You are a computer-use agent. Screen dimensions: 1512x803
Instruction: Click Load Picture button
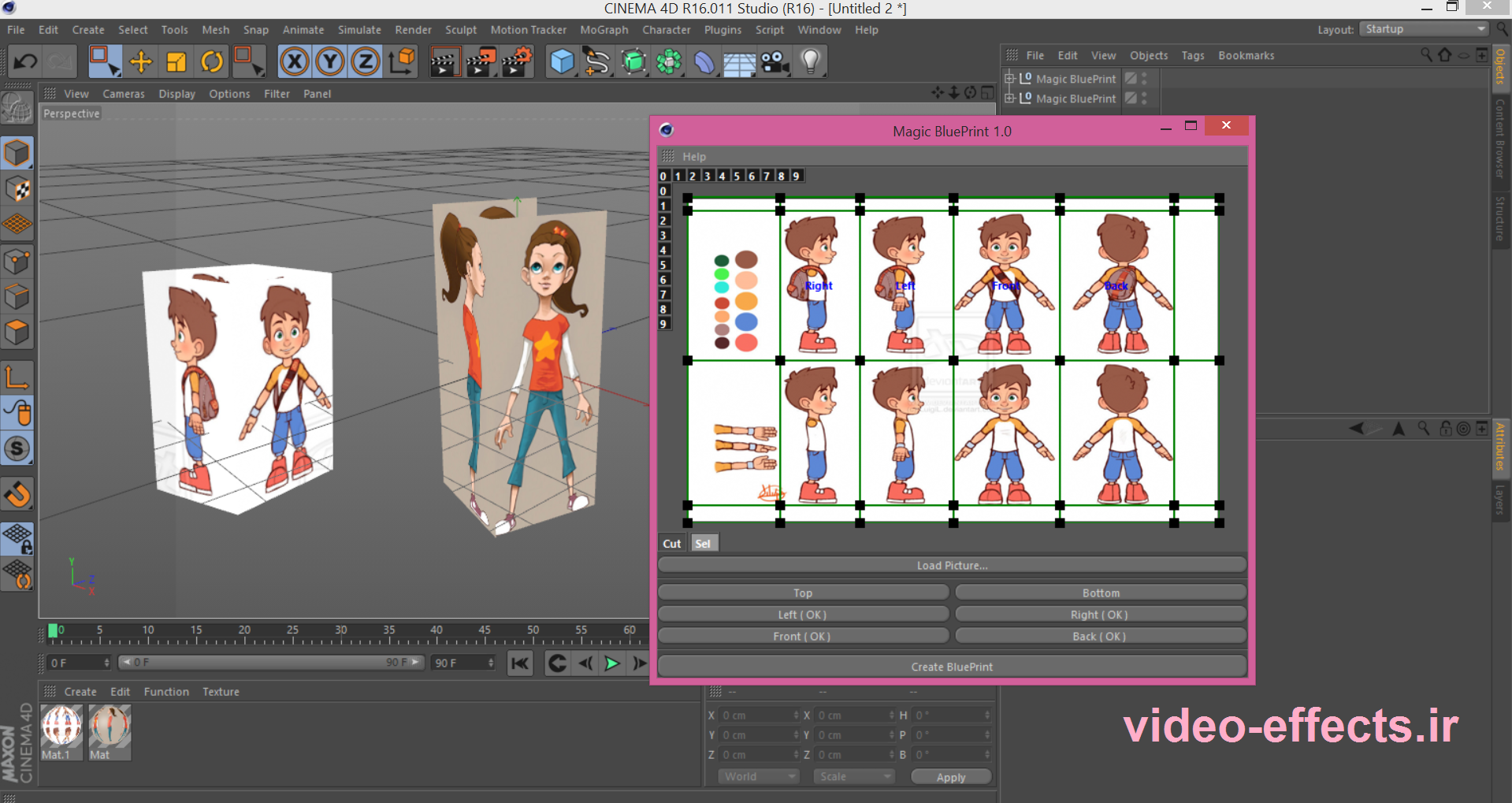[x=952, y=566]
